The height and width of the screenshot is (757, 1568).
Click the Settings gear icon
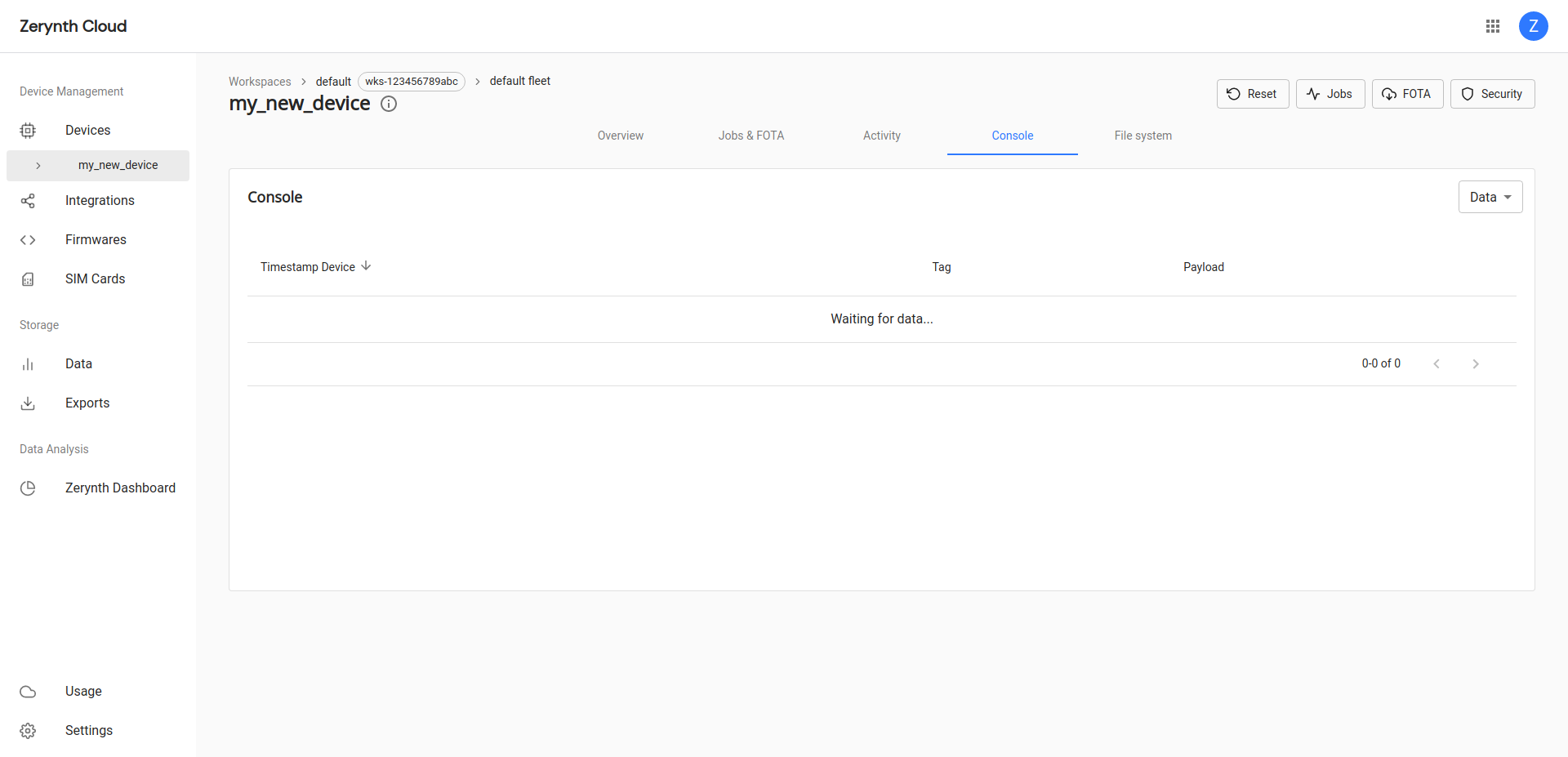coord(28,731)
